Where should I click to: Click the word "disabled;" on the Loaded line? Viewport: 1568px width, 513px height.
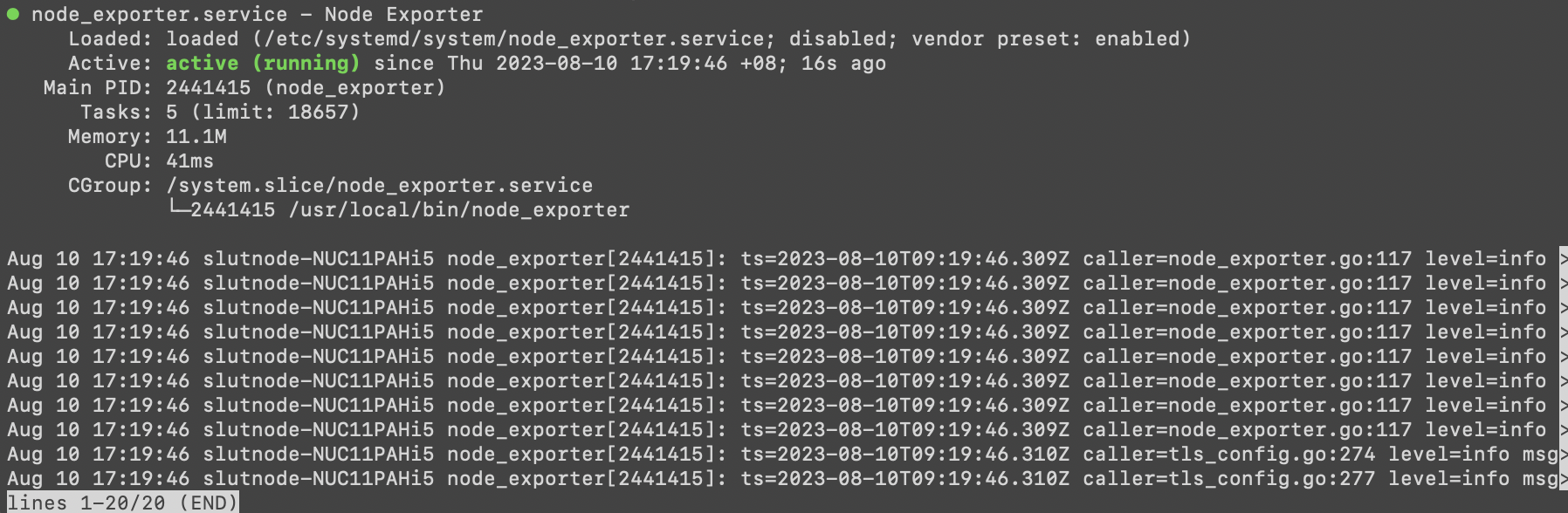pos(842,38)
